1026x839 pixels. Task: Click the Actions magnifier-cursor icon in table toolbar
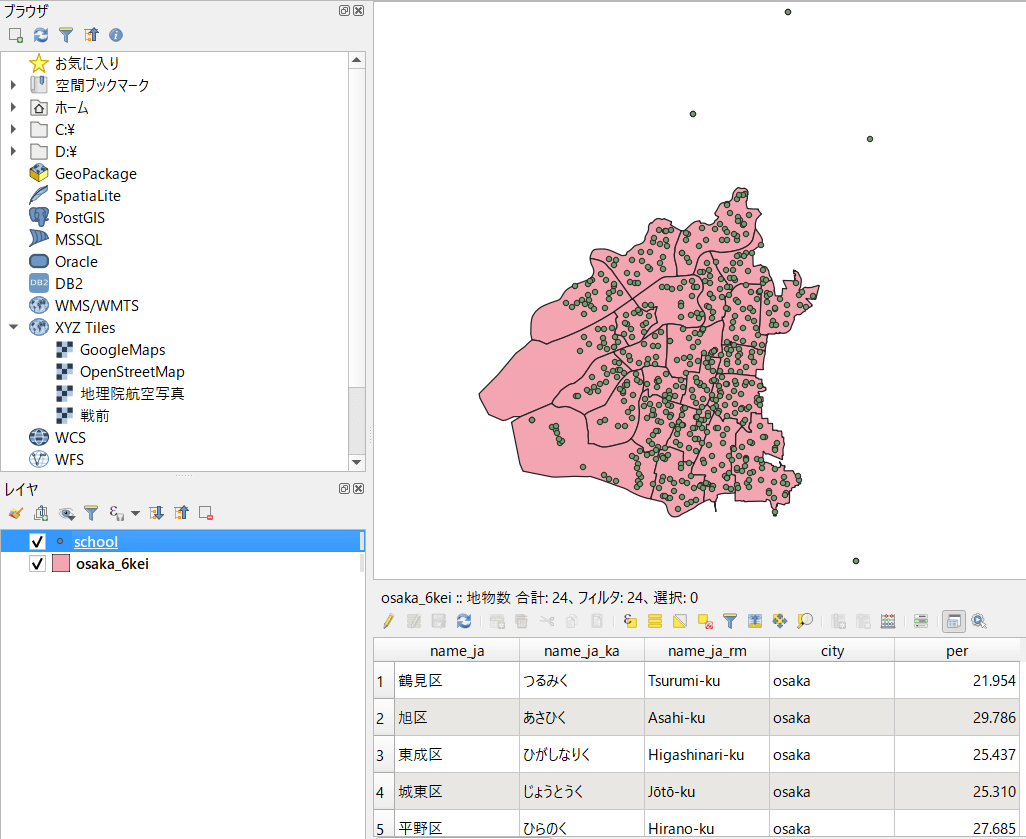point(979,621)
